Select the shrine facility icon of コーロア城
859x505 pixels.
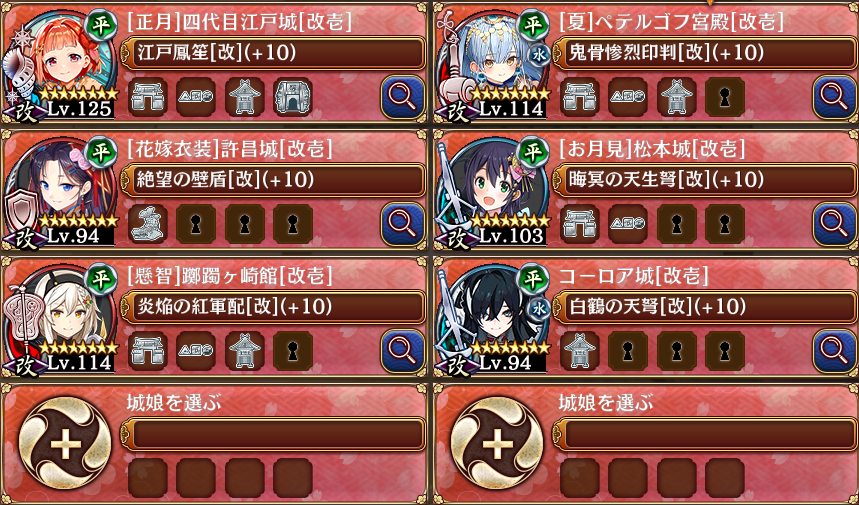[580, 351]
